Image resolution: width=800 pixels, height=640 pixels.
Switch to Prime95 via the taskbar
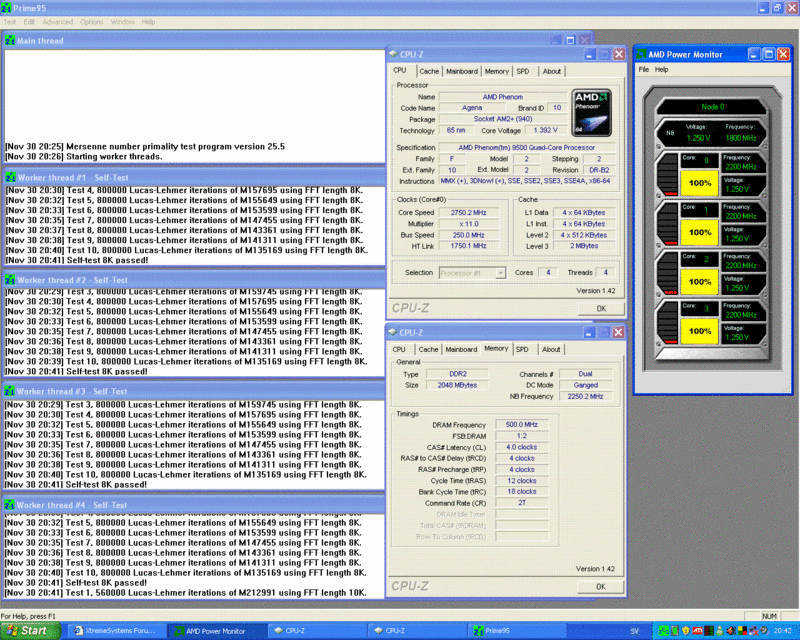coord(516,631)
